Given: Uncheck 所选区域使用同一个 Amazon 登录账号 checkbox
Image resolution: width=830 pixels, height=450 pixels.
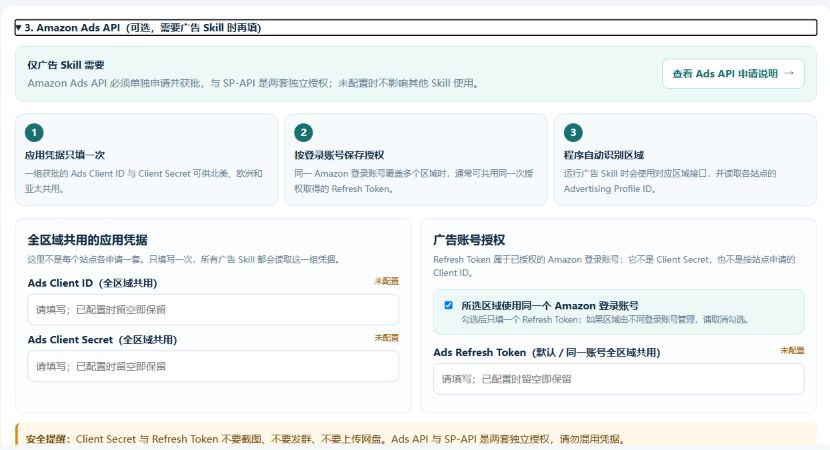Looking at the screenshot, I should [448, 305].
